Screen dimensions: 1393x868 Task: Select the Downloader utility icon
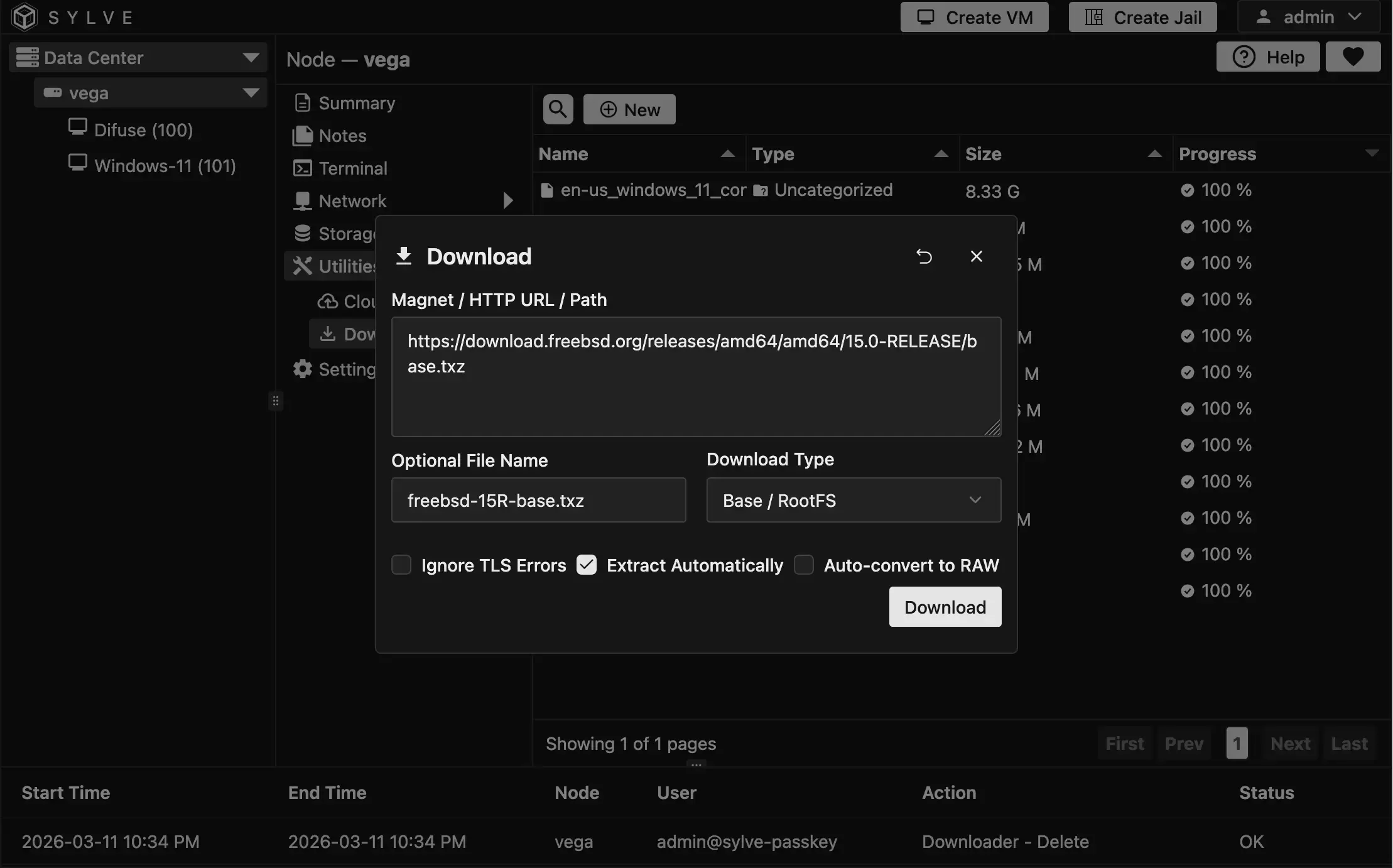tap(327, 334)
